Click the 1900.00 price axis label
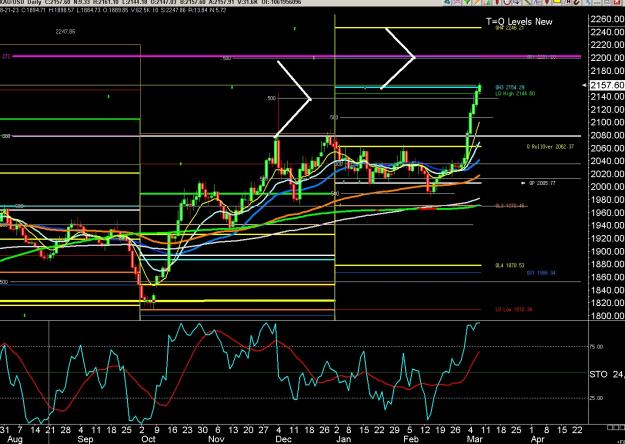This screenshot has width=625, height=444. 608,251
